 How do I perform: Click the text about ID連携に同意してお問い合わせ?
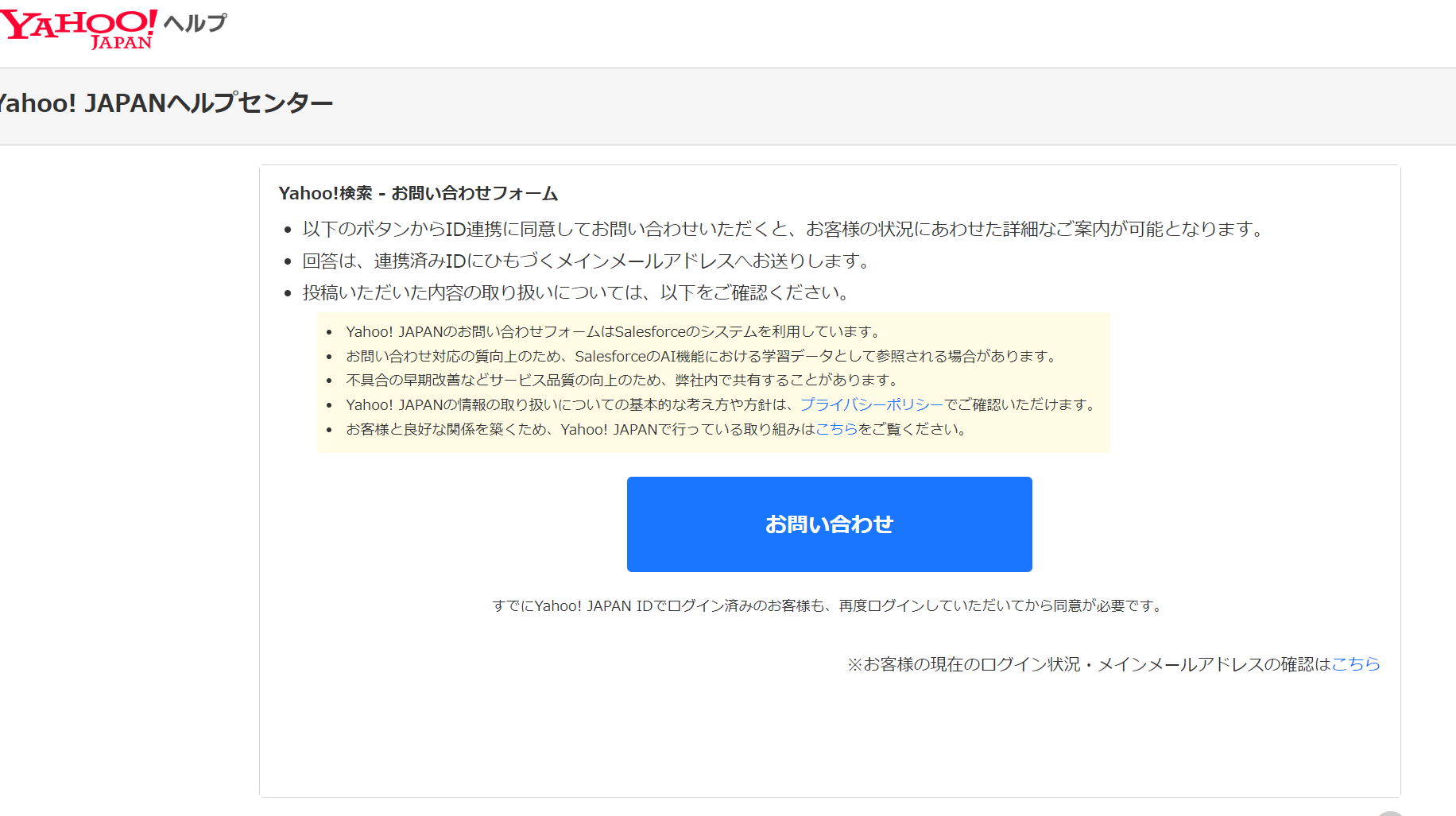[783, 229]
